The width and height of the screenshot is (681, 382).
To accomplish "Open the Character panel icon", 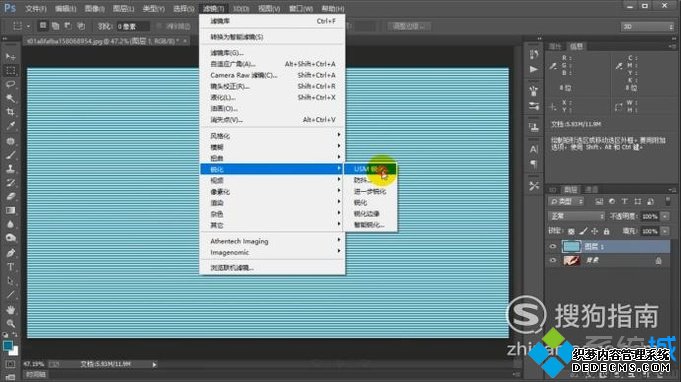I will (x=534, y=149).
